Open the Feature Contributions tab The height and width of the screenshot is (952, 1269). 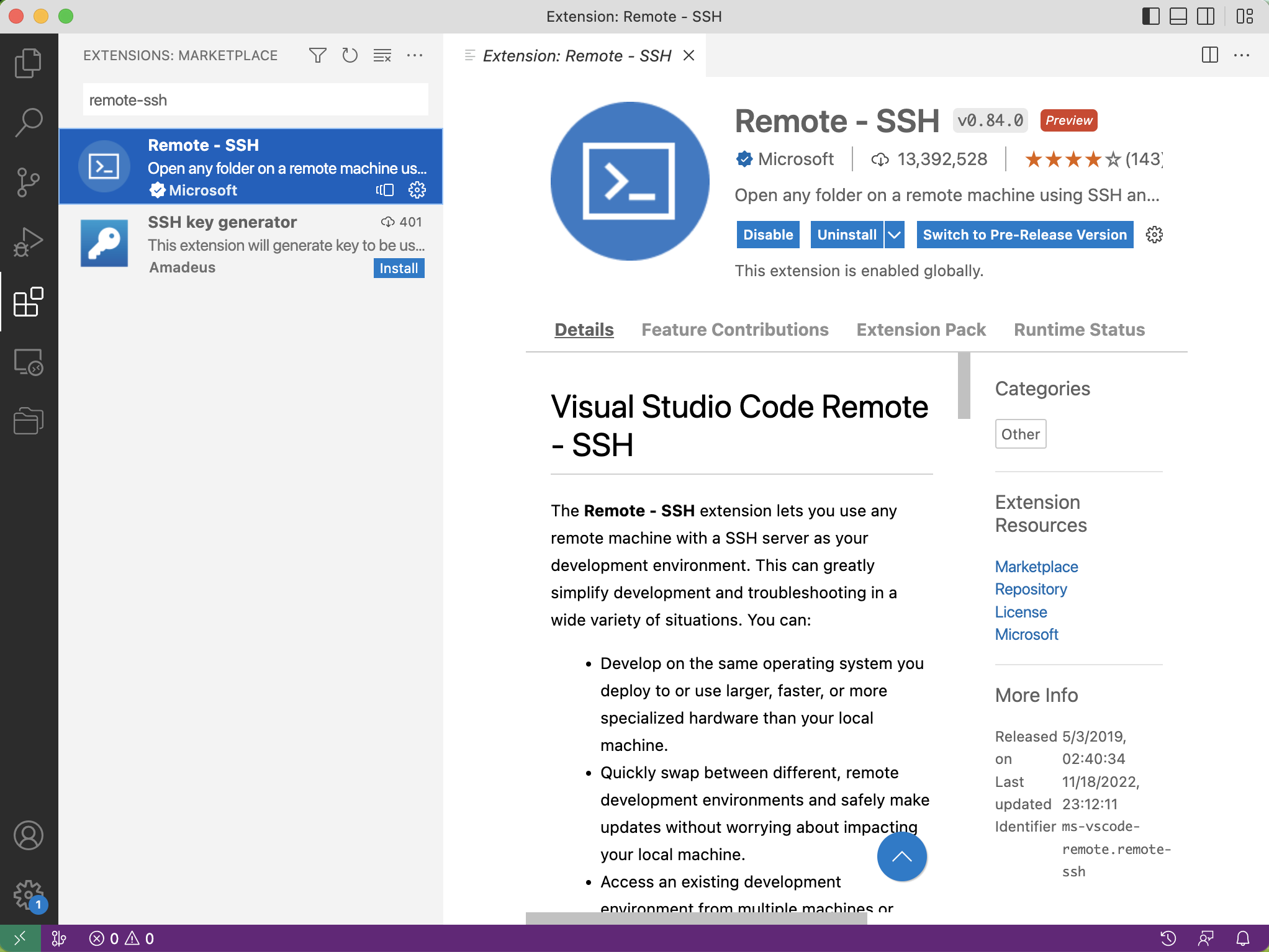[734, 329]
